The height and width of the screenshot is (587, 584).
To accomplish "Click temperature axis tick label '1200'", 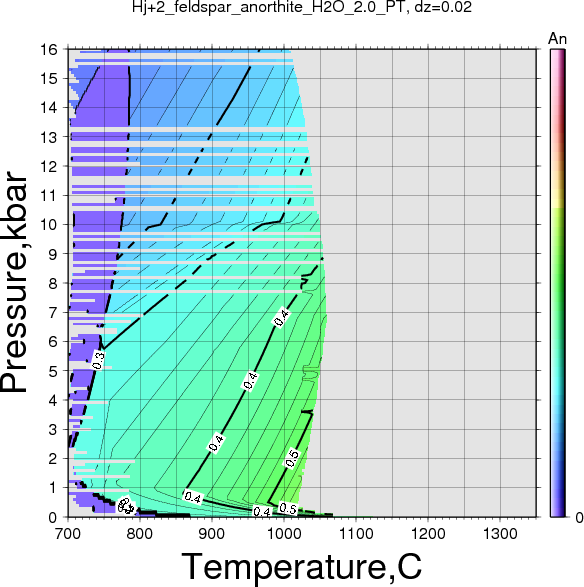I will 428,533.
